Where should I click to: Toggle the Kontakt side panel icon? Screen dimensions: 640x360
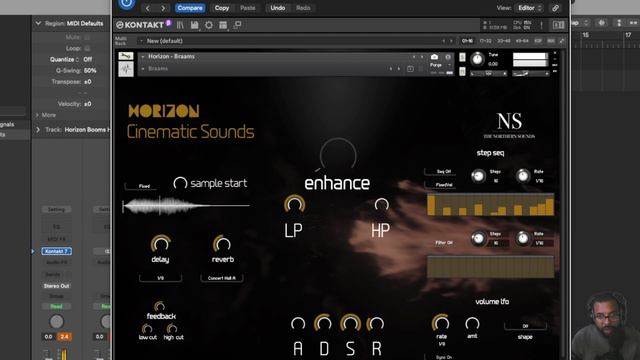pos(558,25)
